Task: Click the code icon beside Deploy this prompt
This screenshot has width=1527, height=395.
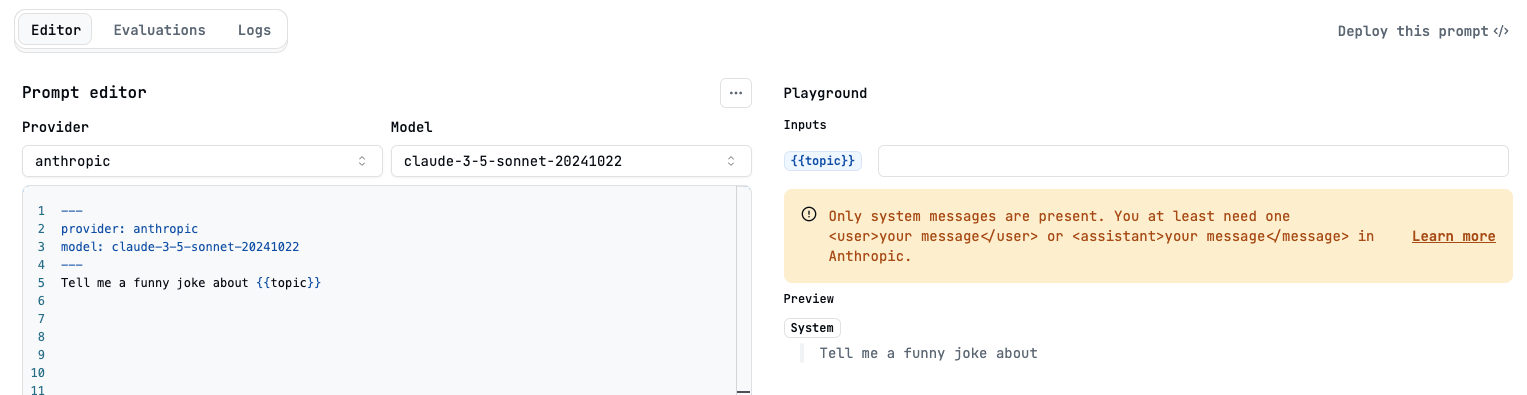Action: (x=1501, y=31)
